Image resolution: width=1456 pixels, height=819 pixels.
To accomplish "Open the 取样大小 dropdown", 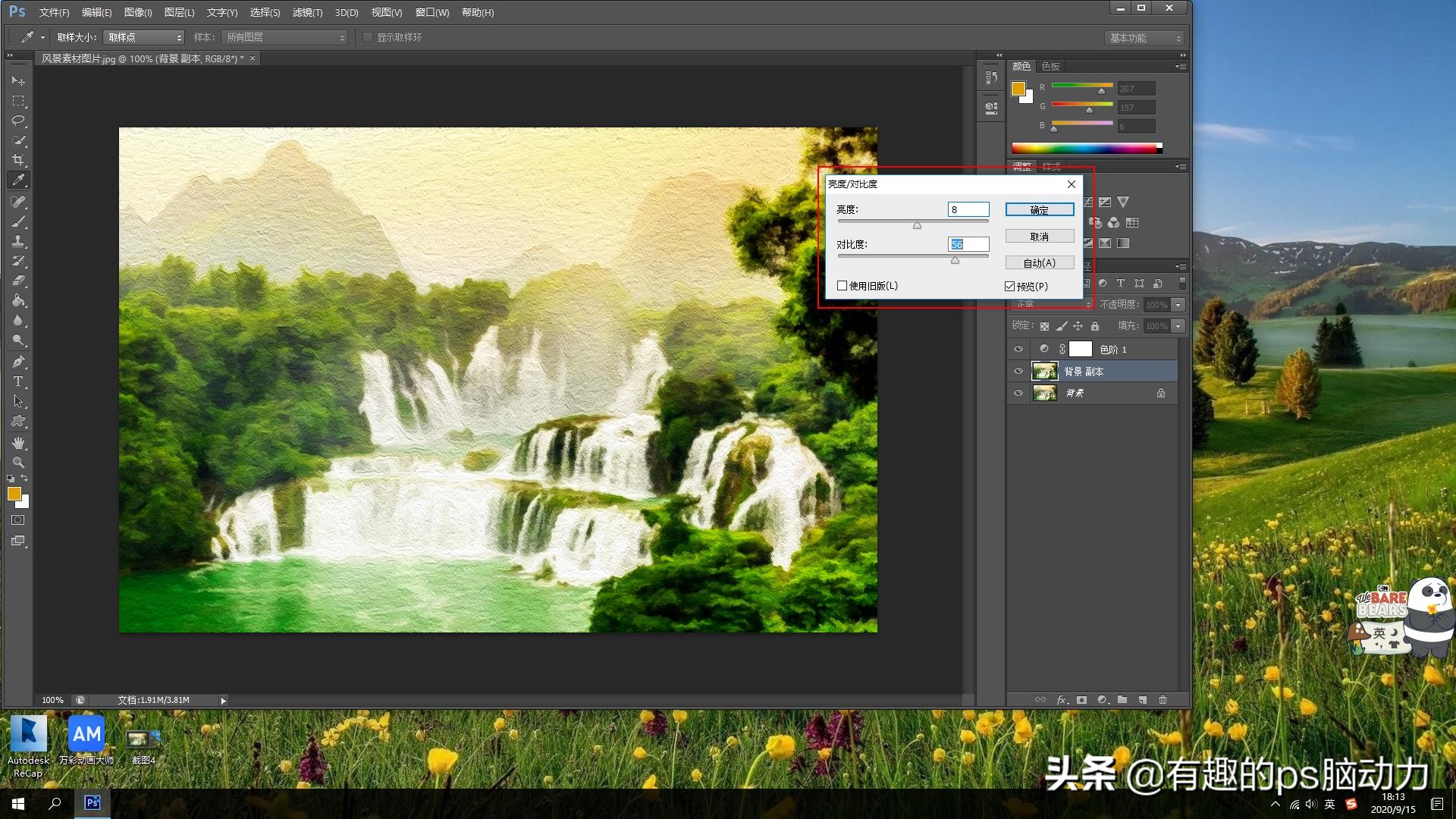I will (144, 37).
